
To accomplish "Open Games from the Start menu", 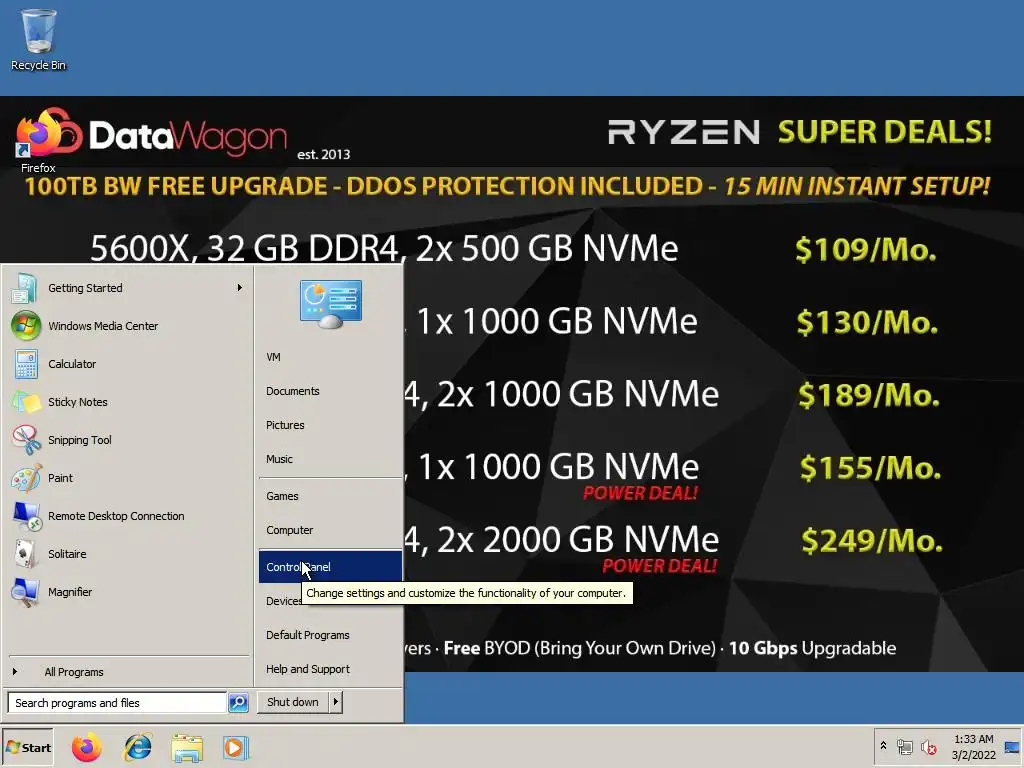I will click(x=330, y=496).
